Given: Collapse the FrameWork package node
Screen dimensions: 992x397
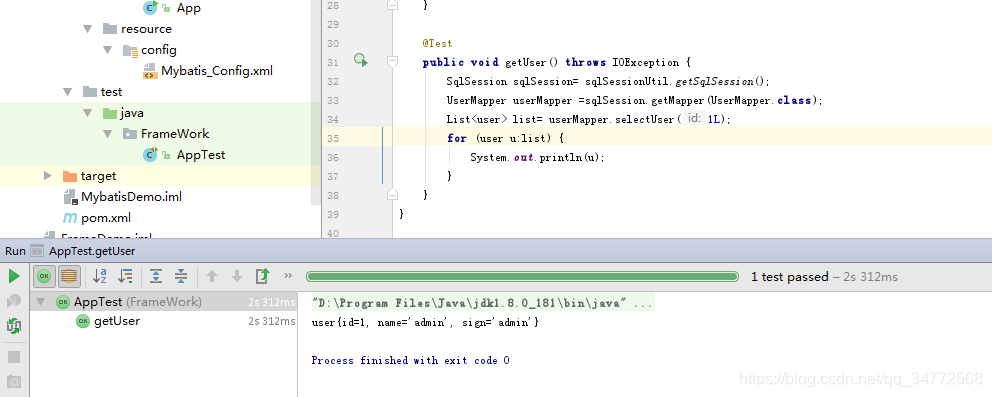Looking at the screenshot, I should (x=107, y=133).
